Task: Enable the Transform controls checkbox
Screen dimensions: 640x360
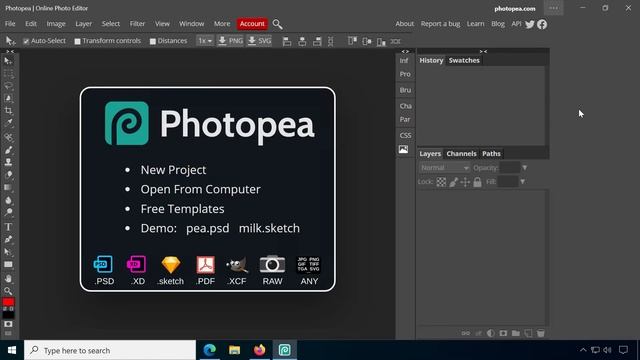Action: pyautogui.click(x=78, y=41)
